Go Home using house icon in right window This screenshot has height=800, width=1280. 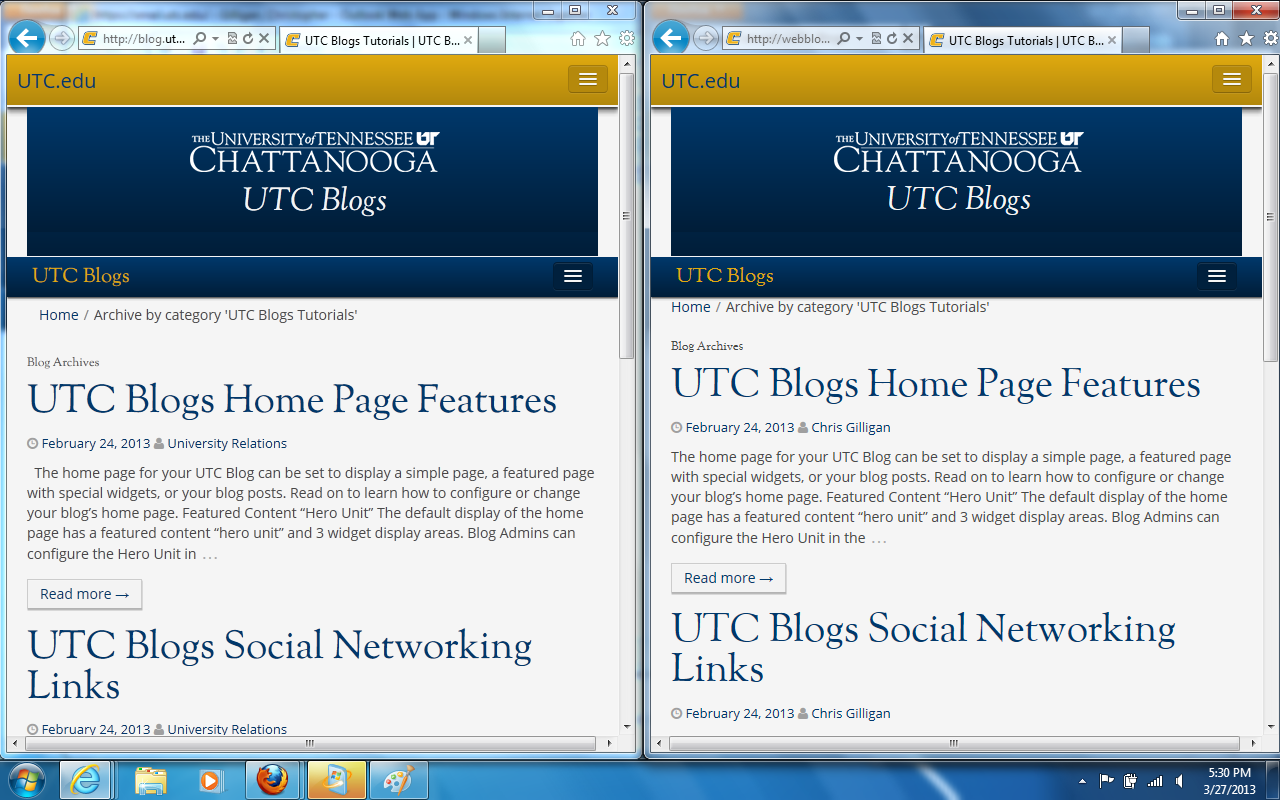coord(1222,39)
